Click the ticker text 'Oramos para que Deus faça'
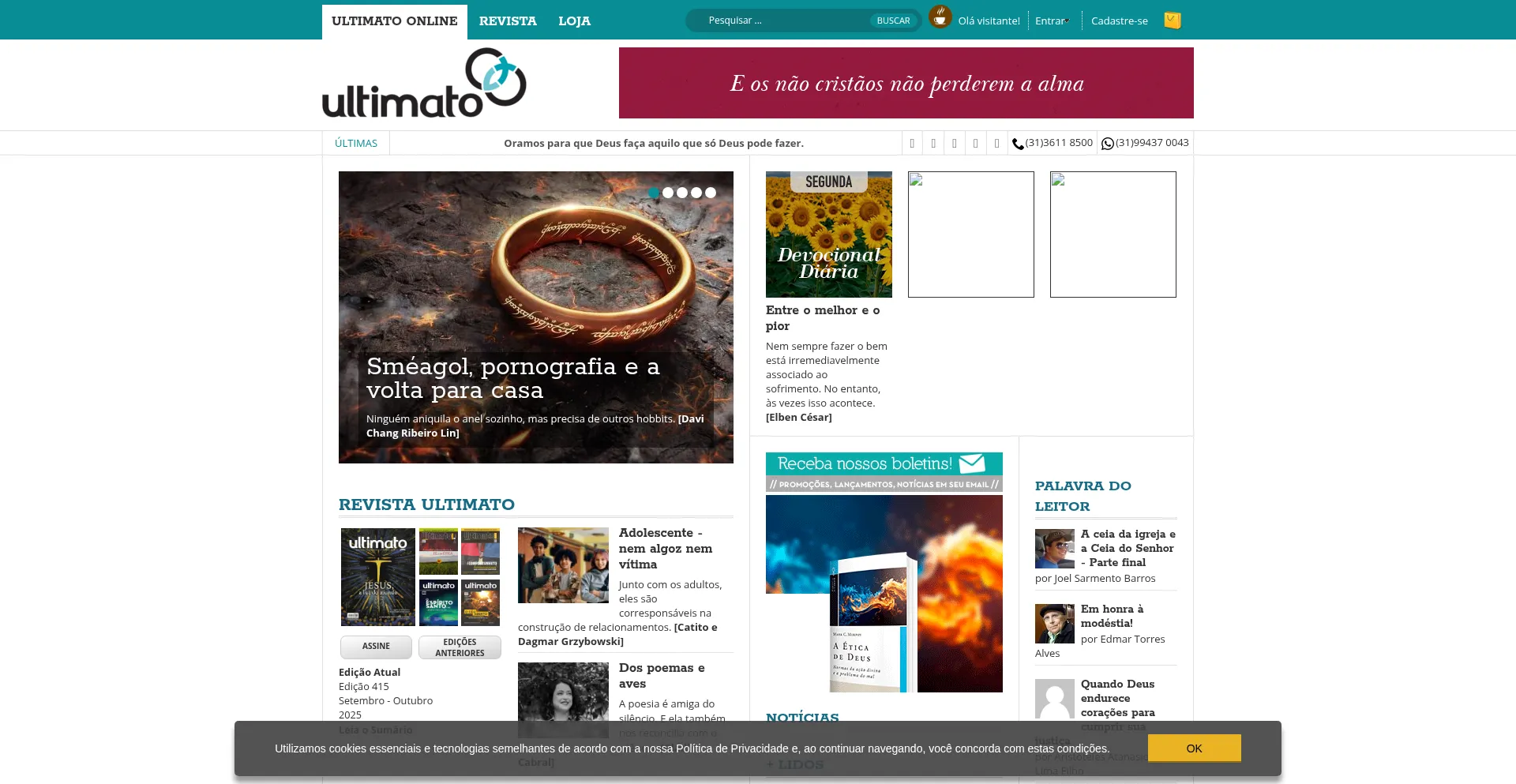This screenshot has height=784, width=1516. (654, 143)
